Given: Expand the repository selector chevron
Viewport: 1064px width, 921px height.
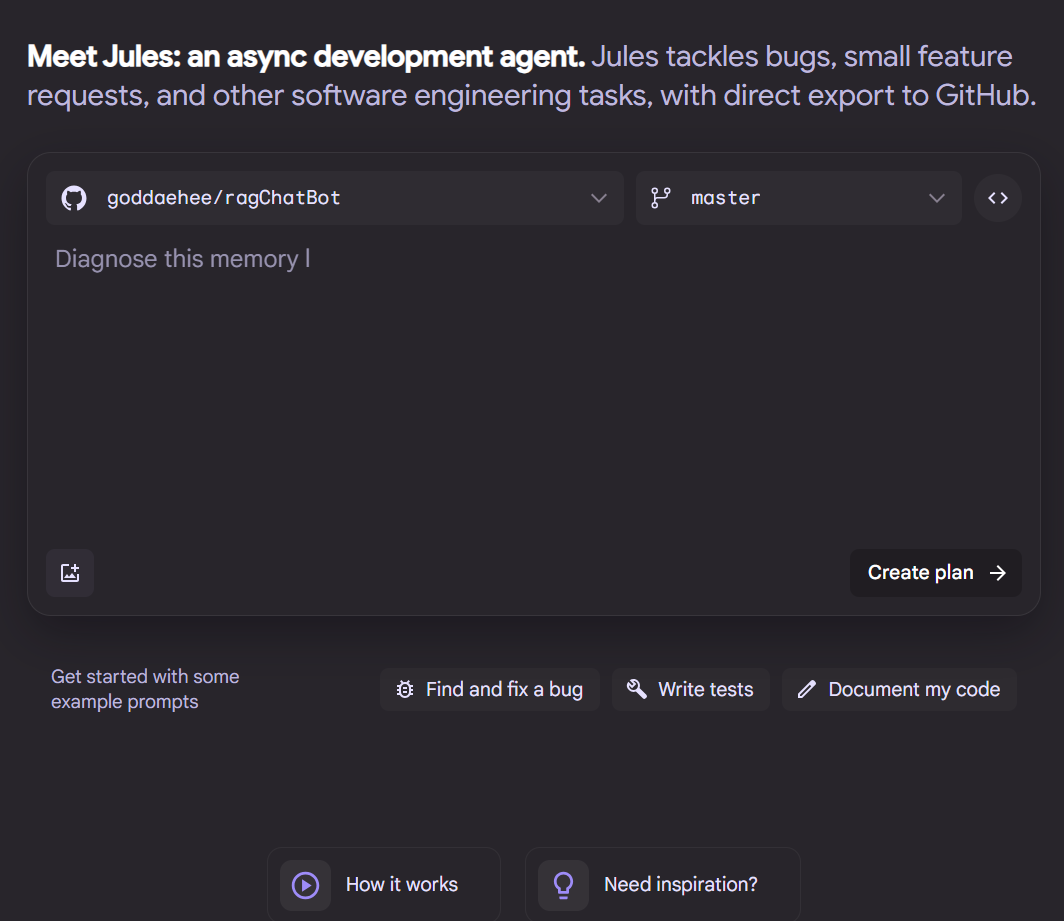Looking at the screenshot, I should pos(598,198).
